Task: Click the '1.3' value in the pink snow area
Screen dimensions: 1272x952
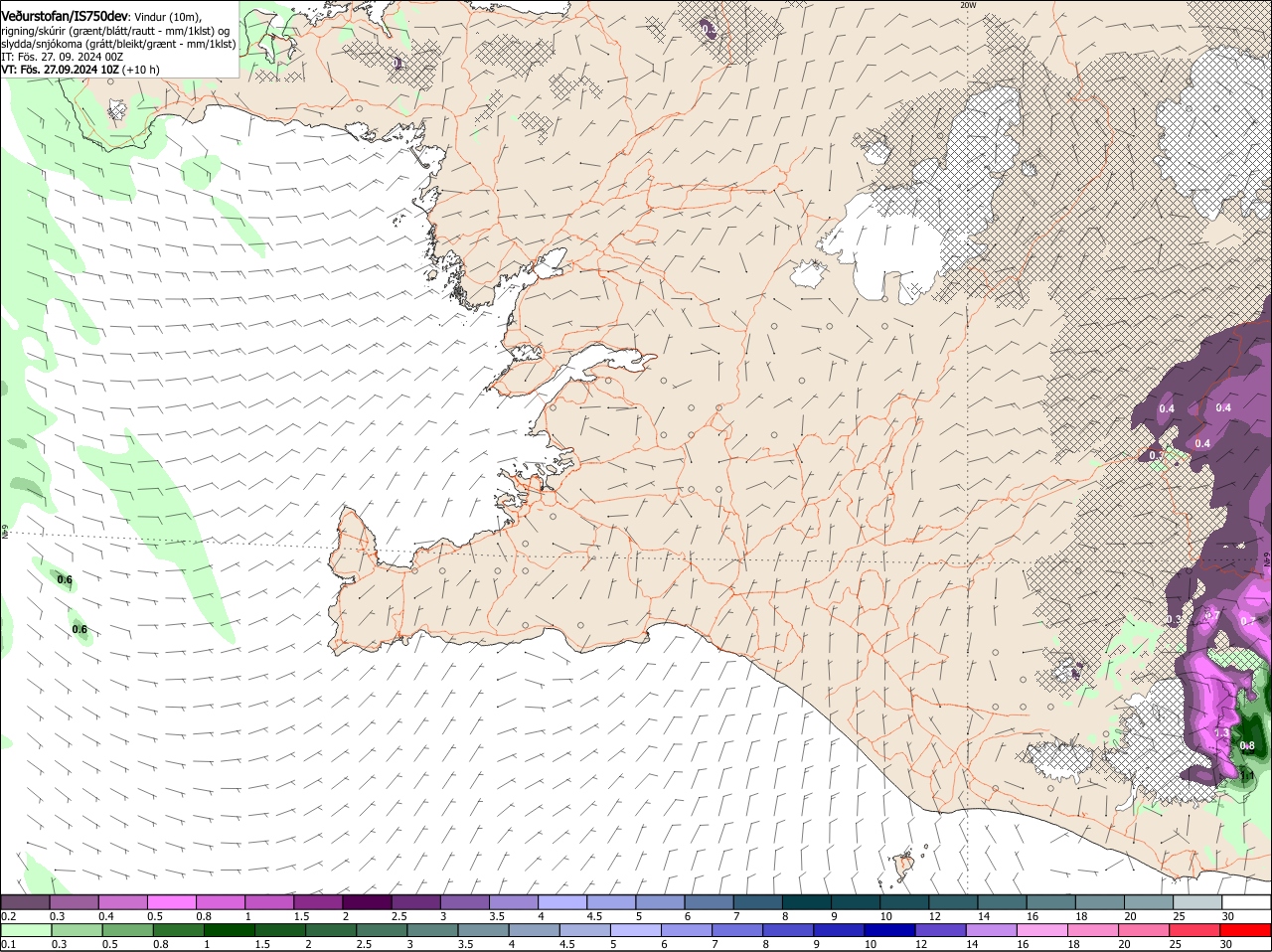Action: (x=1221, y=733)
